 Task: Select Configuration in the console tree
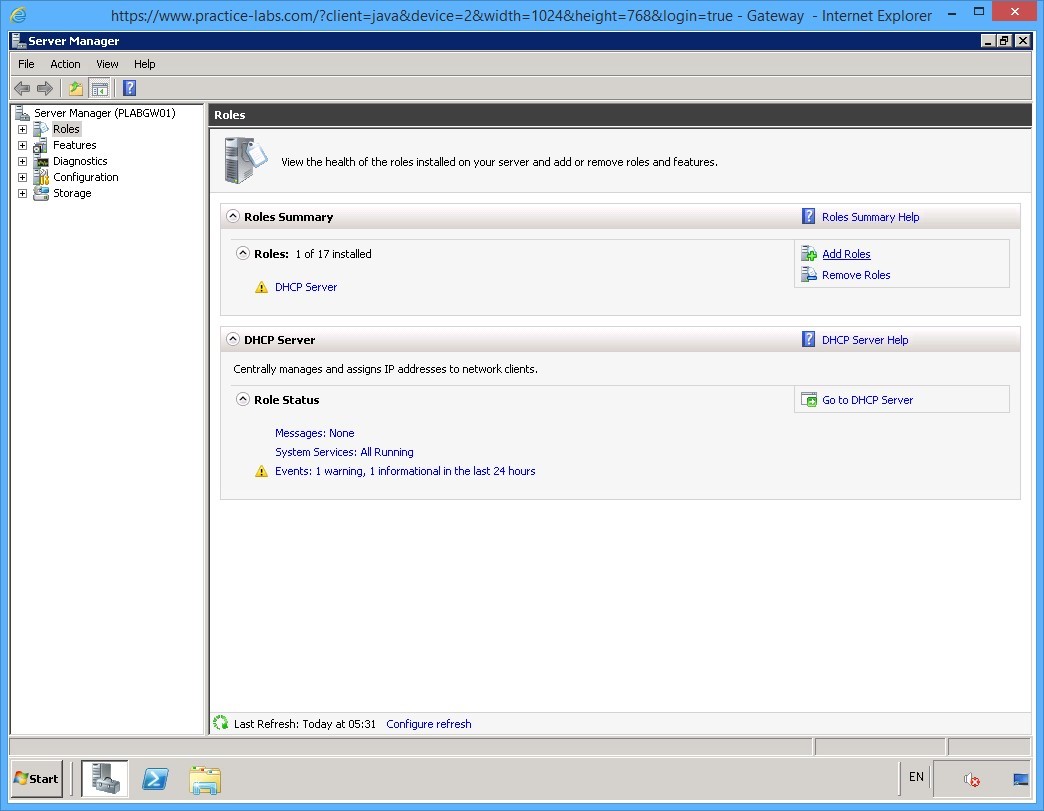click(83, 177)
